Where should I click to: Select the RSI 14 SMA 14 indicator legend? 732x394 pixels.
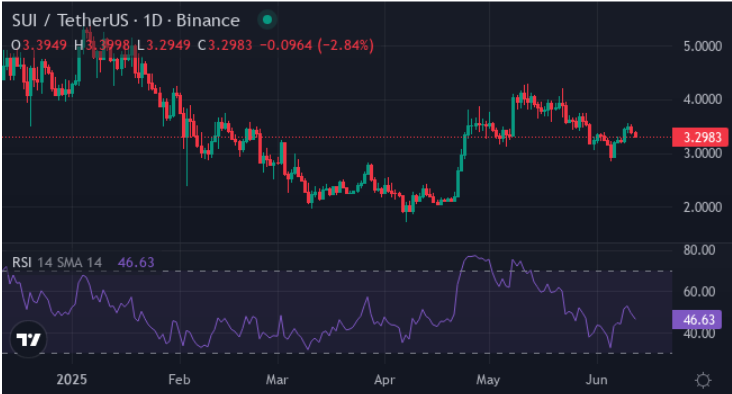tap(57, 262)
